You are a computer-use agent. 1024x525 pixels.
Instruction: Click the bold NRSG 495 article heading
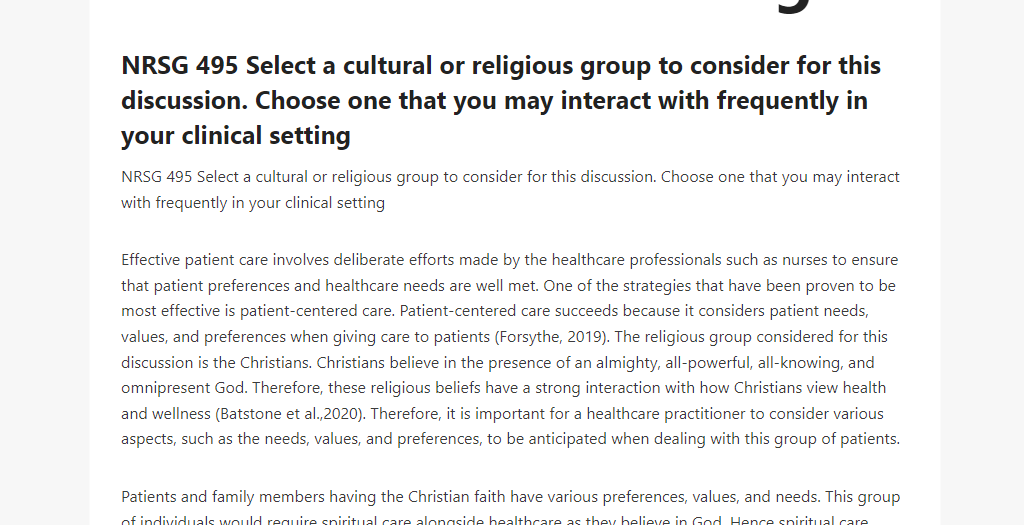[x=501, y=101]
